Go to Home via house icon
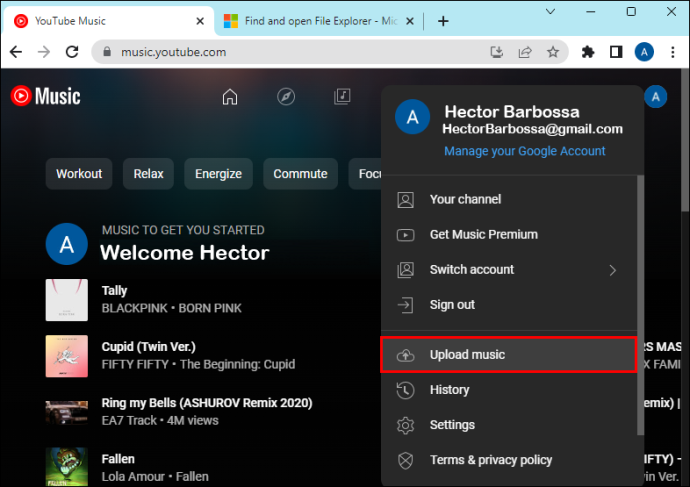 [x=230, y=96]
